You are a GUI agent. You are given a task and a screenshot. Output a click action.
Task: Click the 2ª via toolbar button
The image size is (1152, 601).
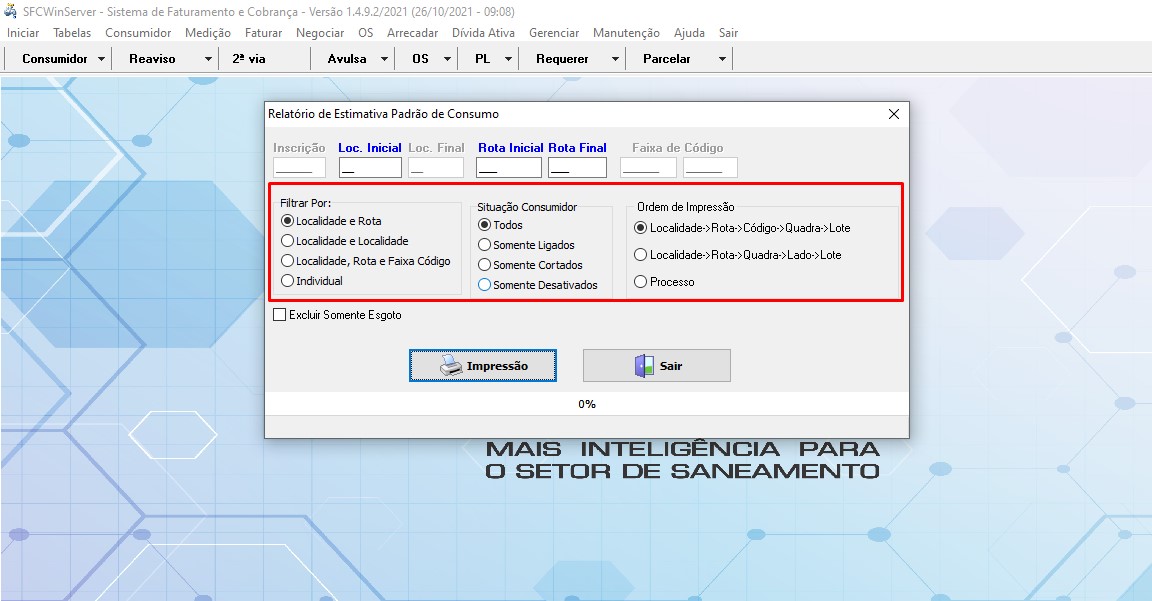249,59
